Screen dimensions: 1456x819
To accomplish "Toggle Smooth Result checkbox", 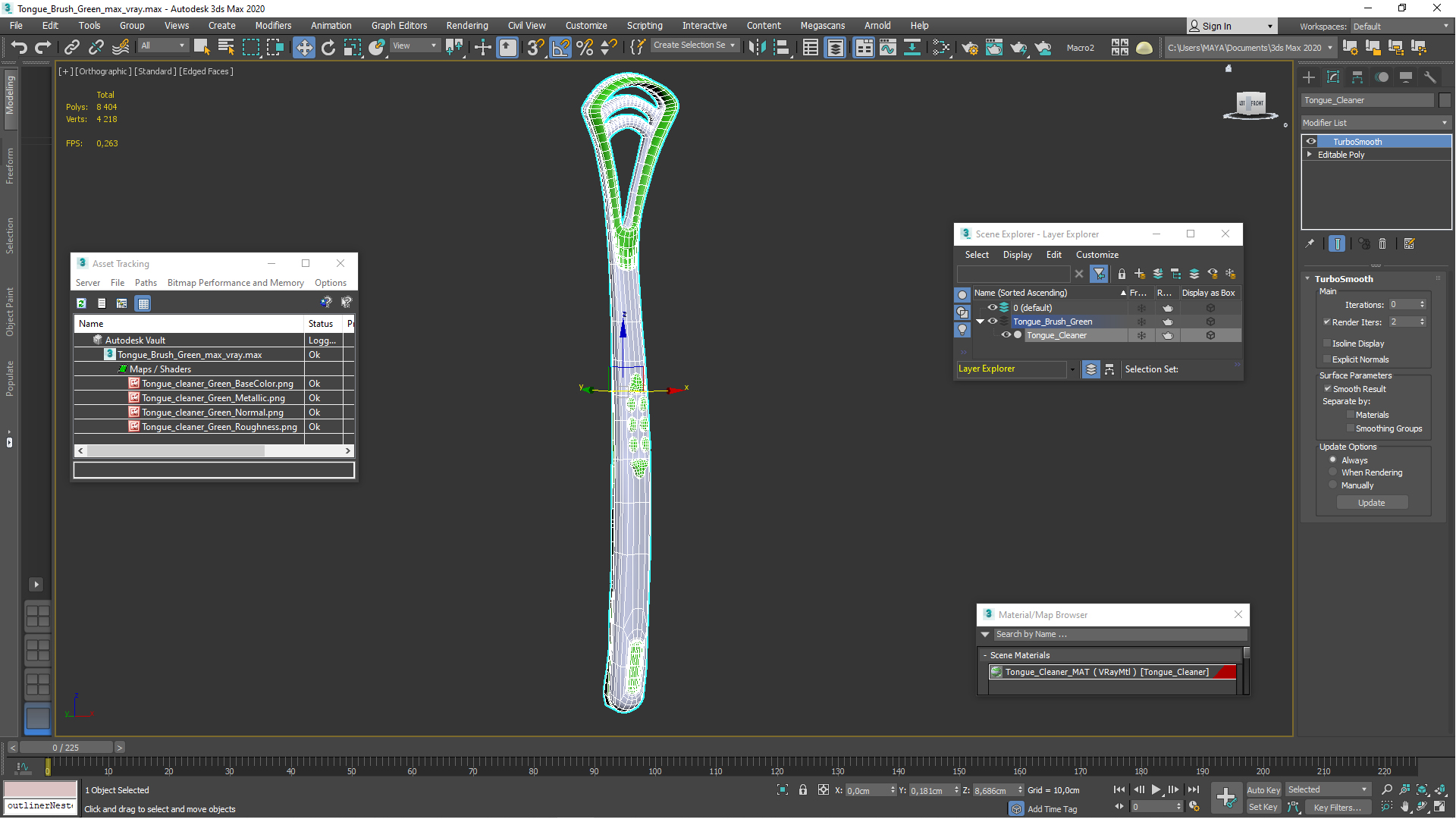I will [x=1328, y=388].
